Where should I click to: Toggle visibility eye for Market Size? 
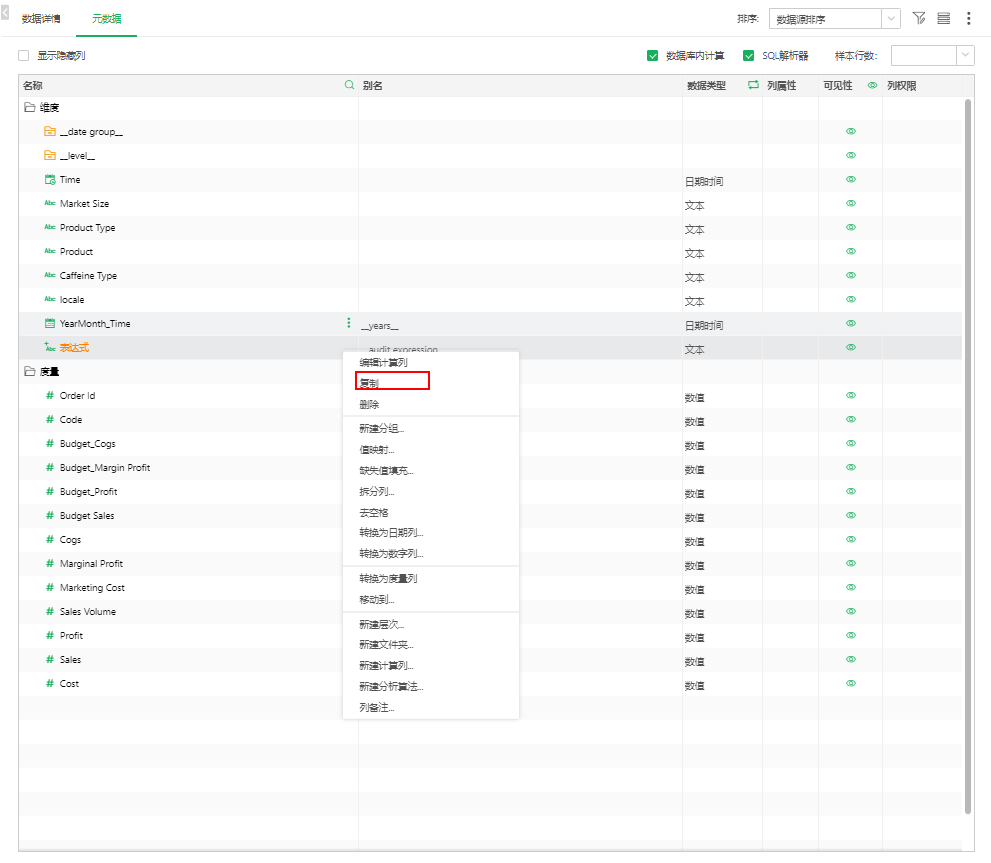851,204
